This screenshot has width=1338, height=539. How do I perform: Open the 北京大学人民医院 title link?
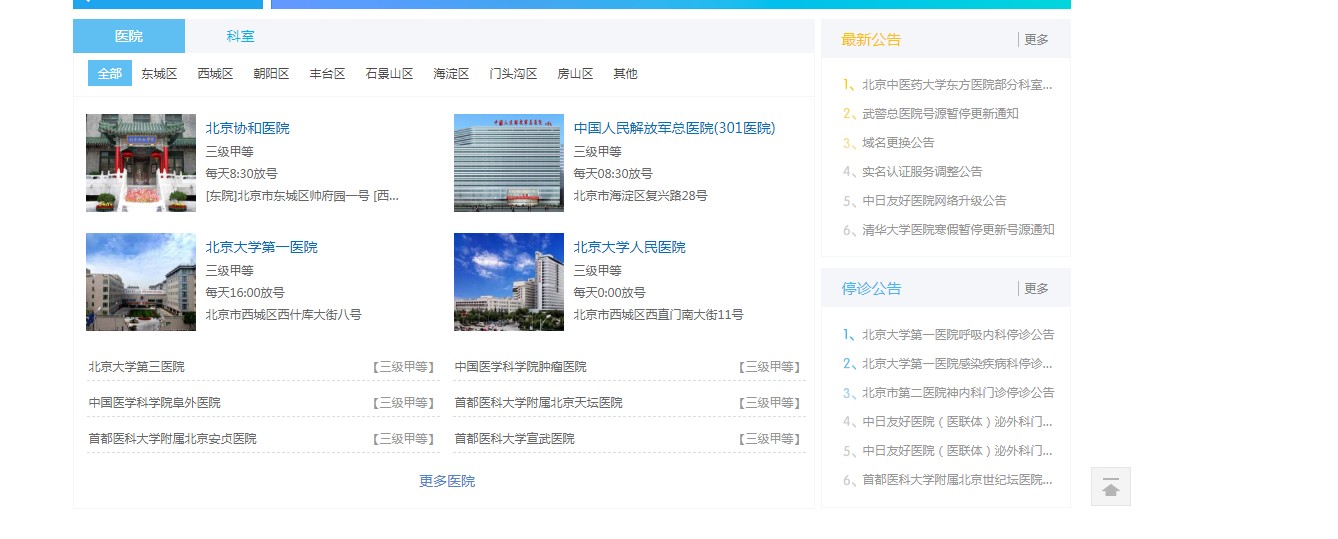(629, 247)
